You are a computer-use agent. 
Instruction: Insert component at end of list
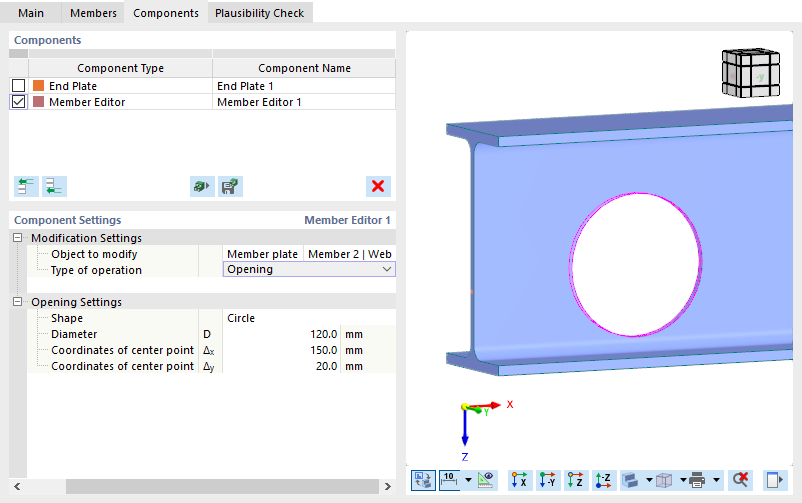54,186
